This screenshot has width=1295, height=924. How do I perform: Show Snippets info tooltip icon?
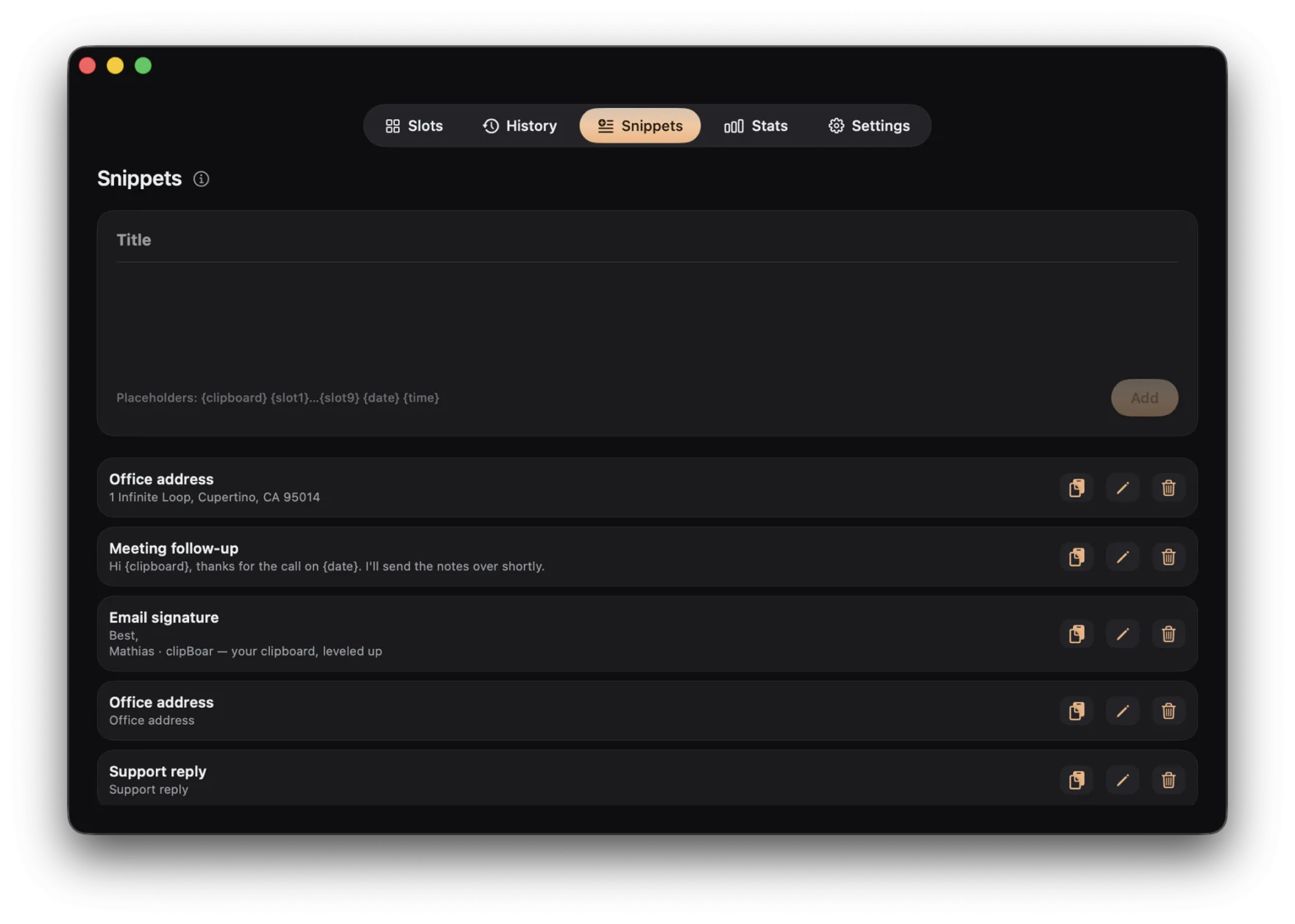tap(201, 179)
